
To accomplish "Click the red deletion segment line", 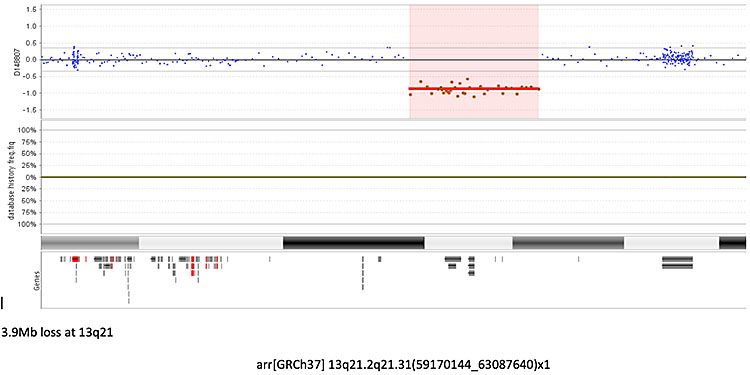I will click(x=474, y=88).
